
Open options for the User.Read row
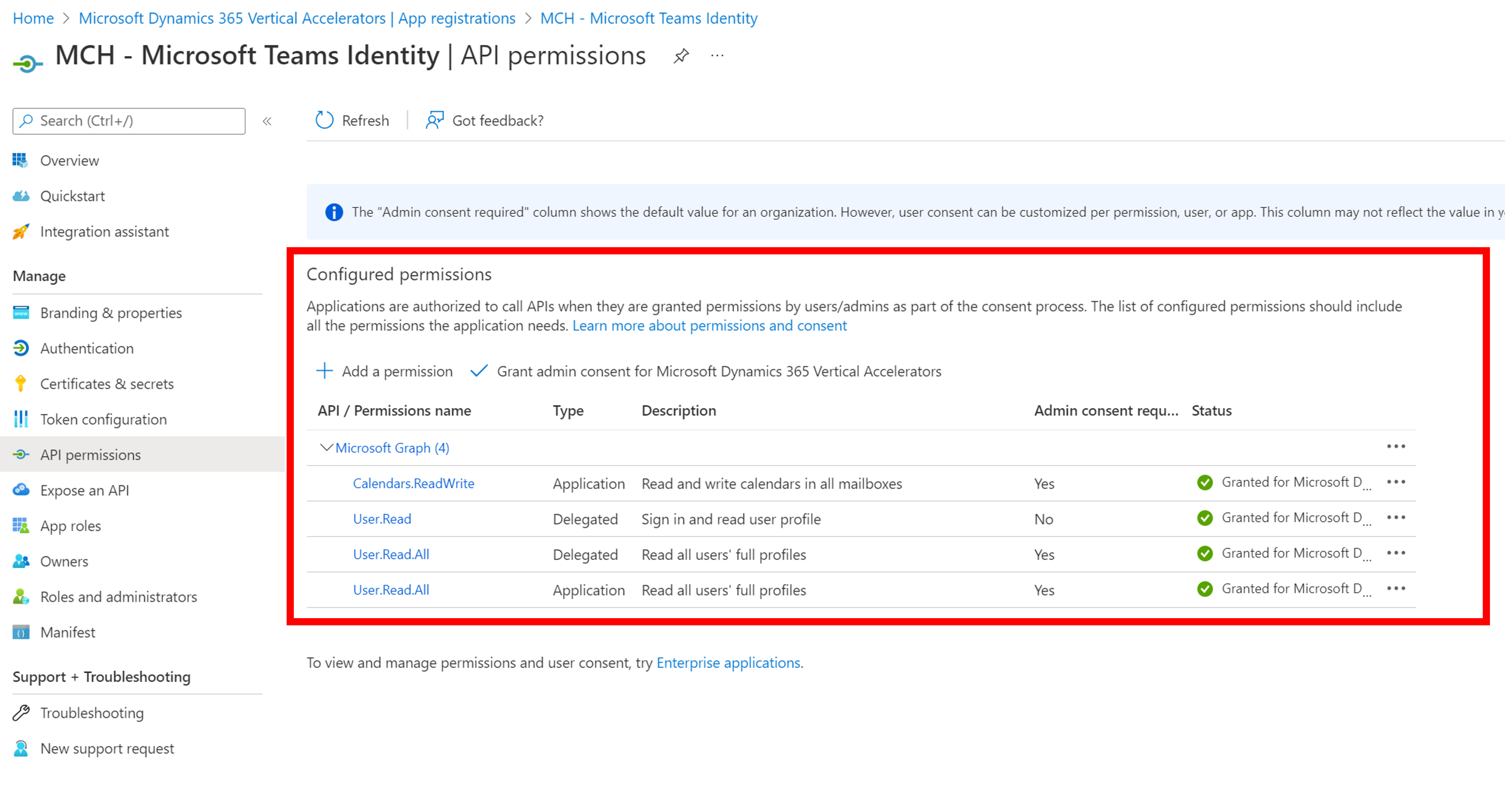click(x=1396, y=518)
